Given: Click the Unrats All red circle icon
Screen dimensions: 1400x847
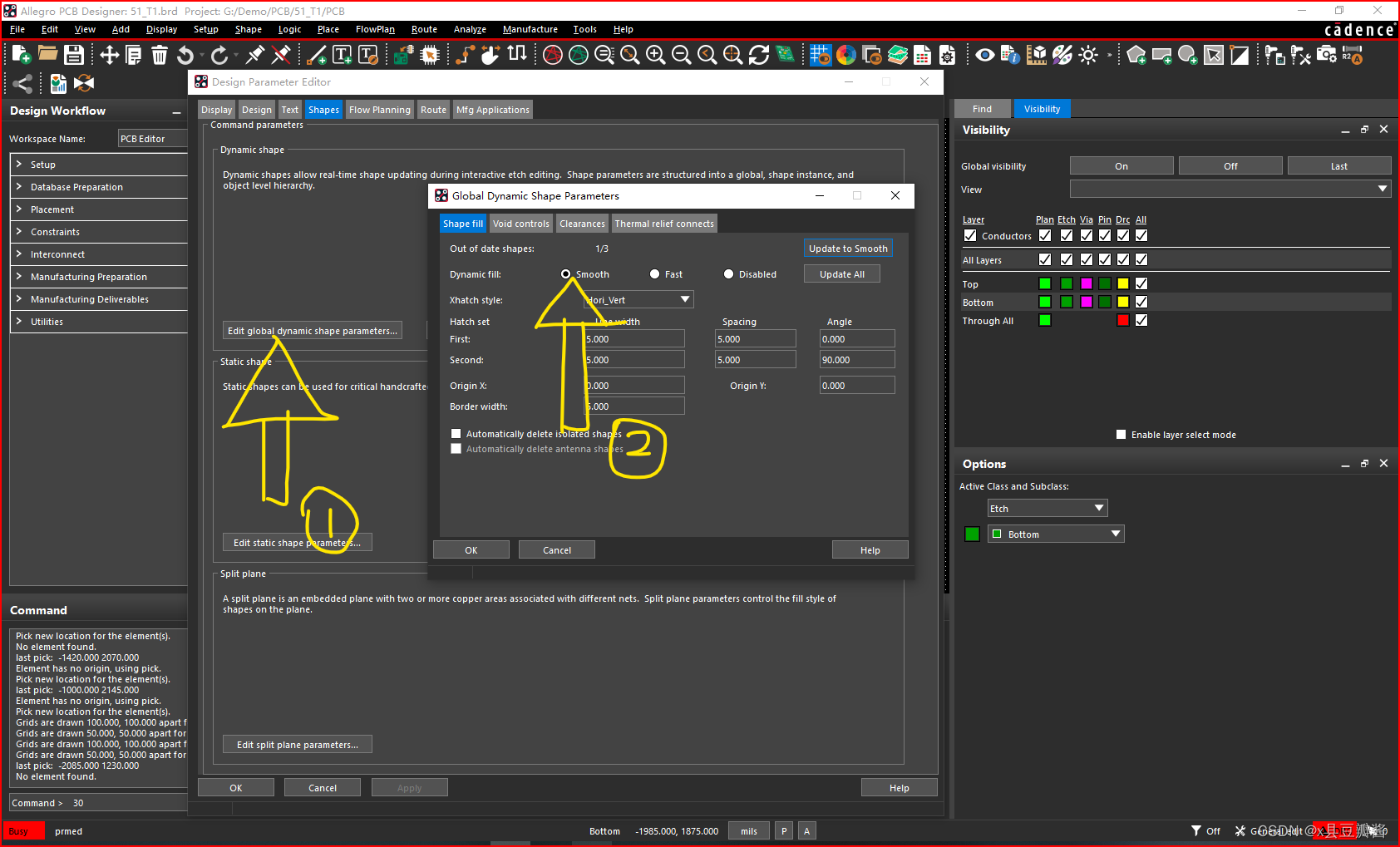Looking at the screenshot, I should [x=553, y=55].
